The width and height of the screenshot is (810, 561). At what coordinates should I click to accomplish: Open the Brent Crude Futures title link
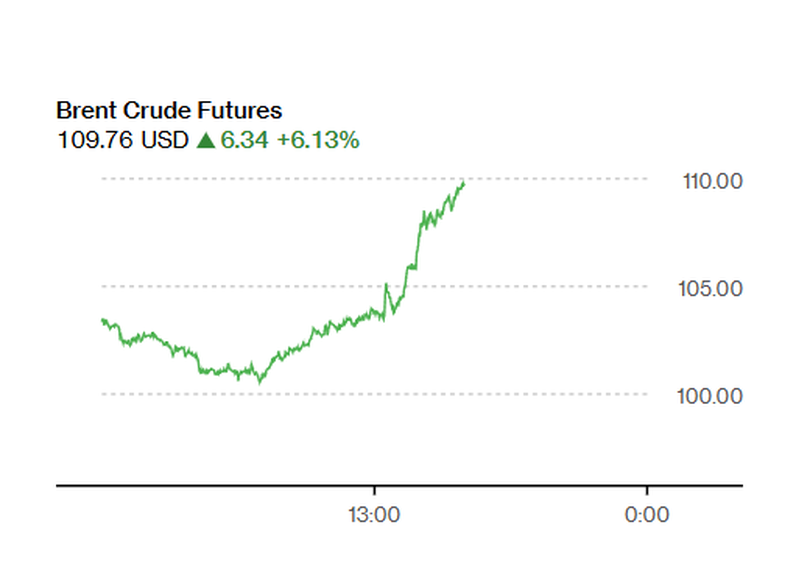(169, 111)
